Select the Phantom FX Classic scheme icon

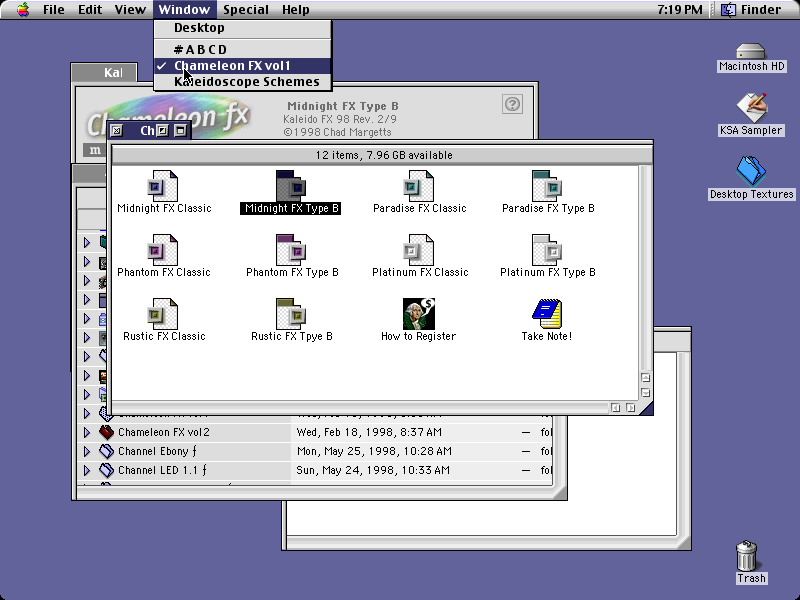pos(163,250)
